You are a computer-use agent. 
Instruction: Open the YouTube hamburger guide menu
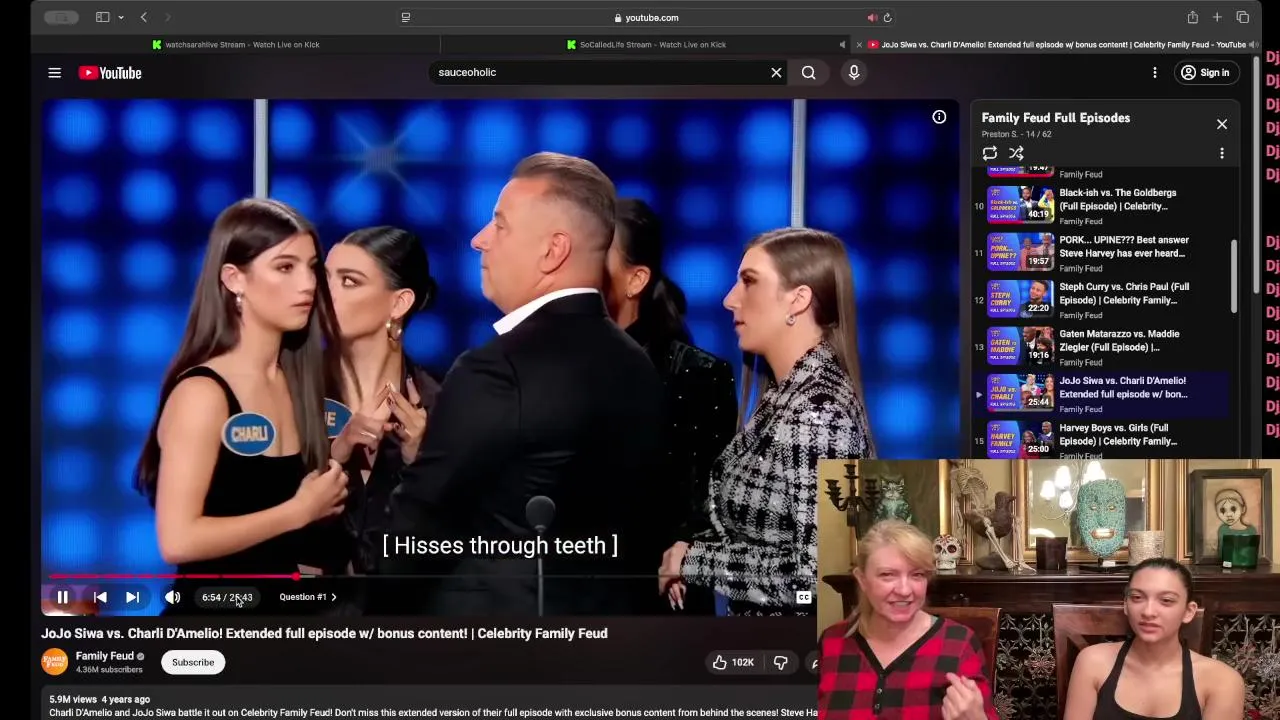coord(55,73)
